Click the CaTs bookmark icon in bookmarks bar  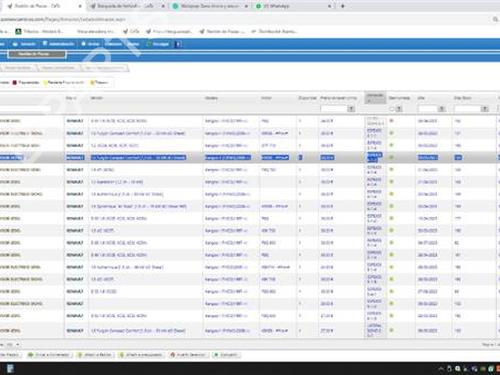coord(126,31)
